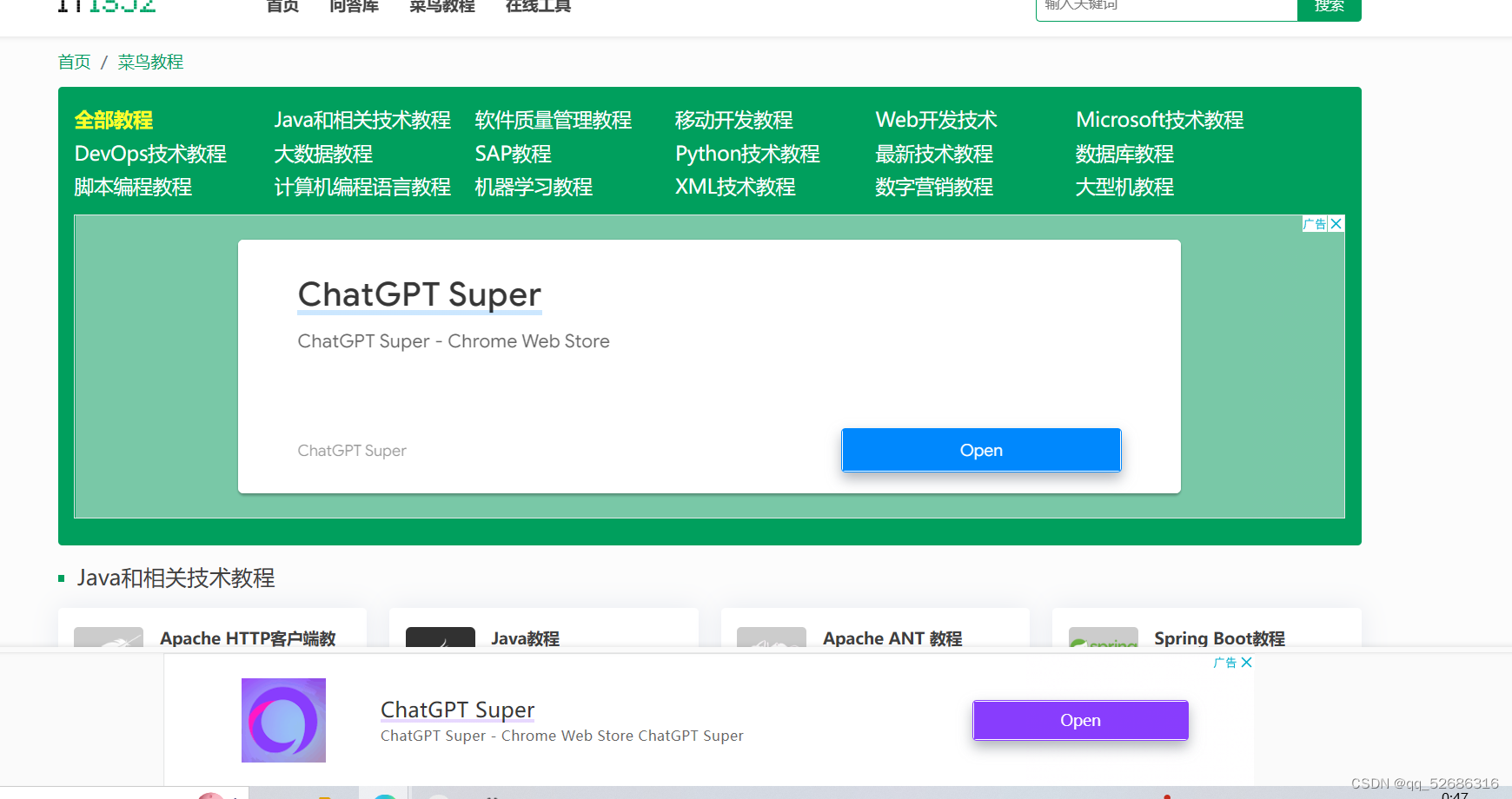Close the bottom banner ad
This screenshot has height=799, width=1512.
point(1247,663)
